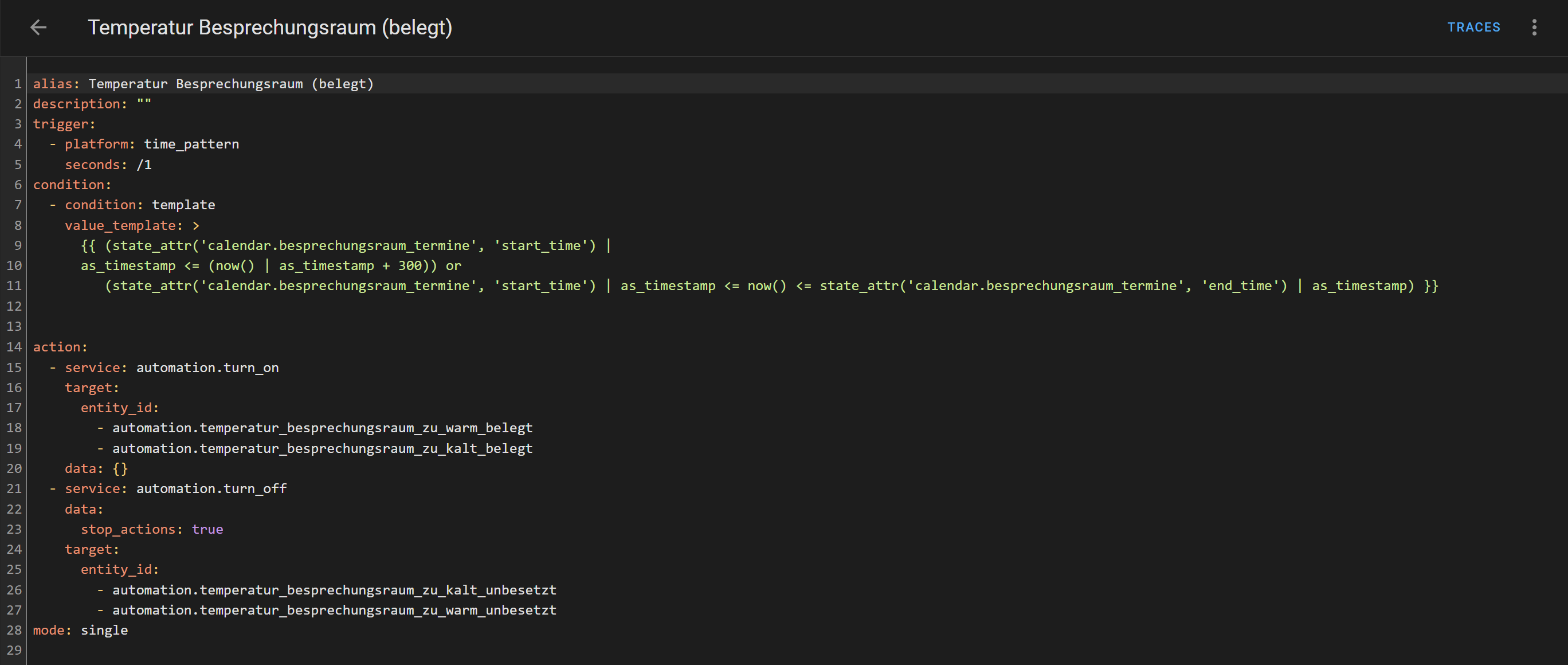This screenshot has width=1568, height=665.
Task: Click line number 6 for condition
Action: (x=18, y=185)
